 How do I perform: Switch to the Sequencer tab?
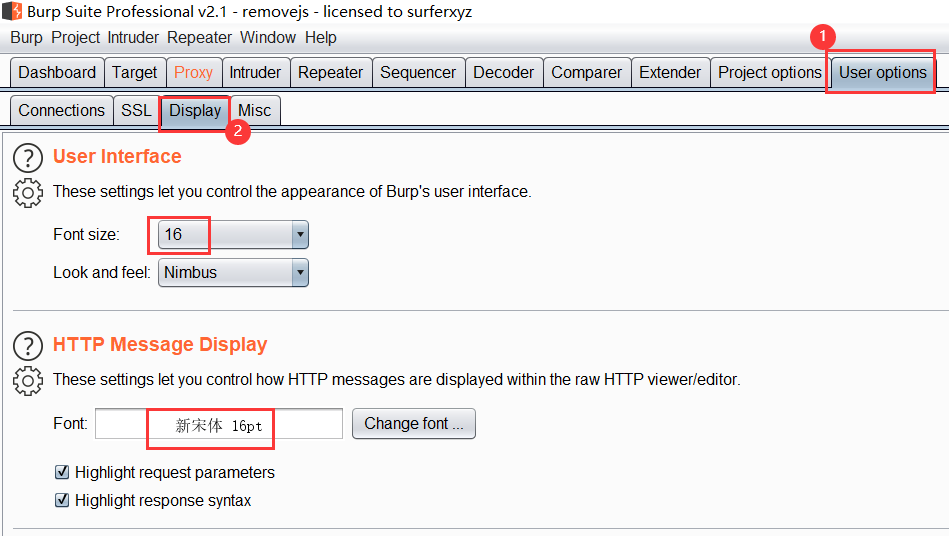coord(418,73)
